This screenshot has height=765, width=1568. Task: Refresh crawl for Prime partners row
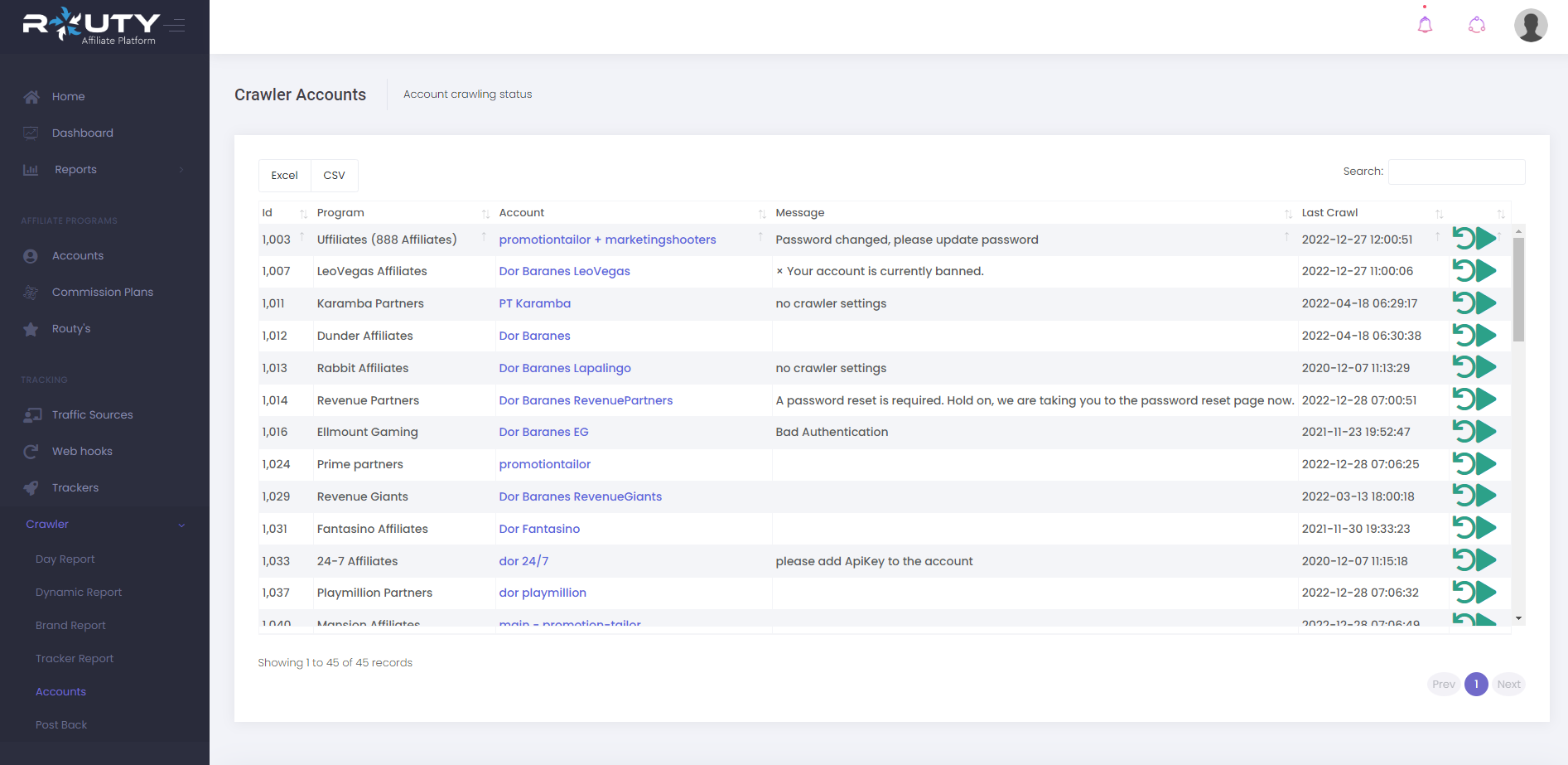(x=1464, y=463)
